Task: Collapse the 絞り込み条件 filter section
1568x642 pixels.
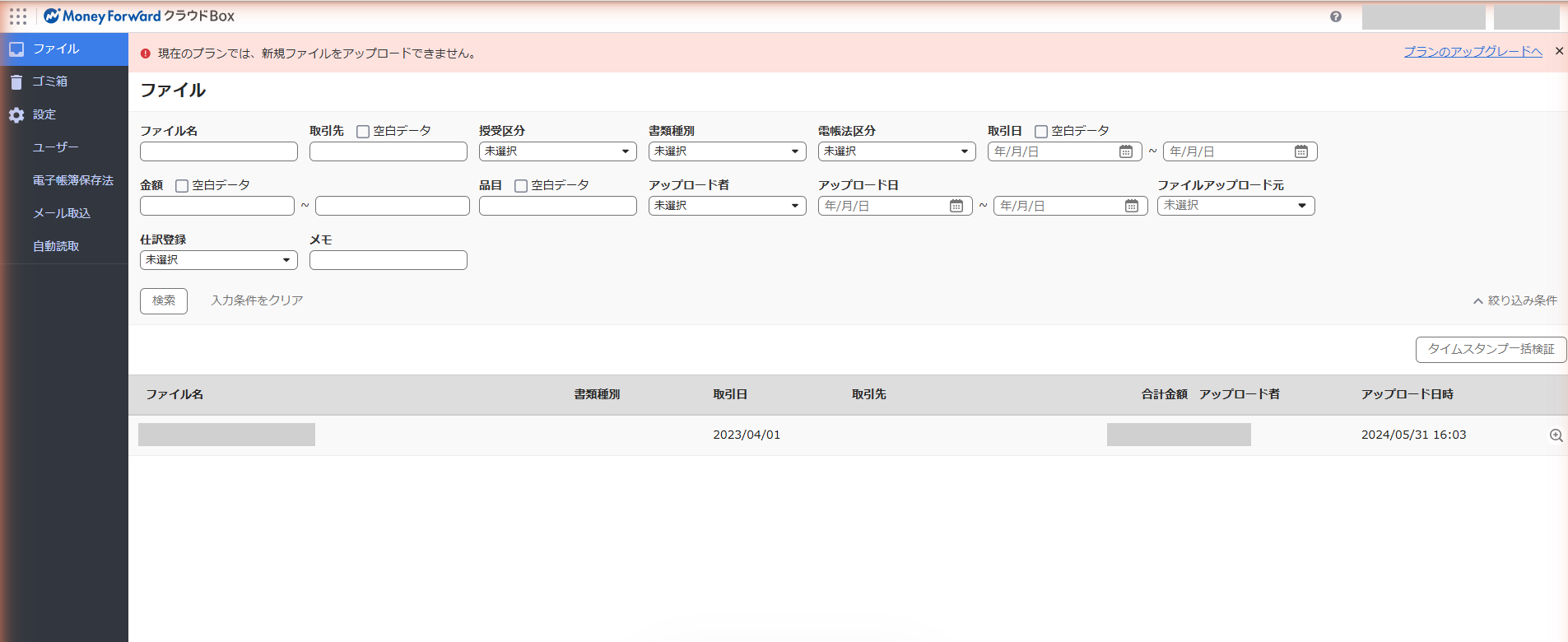Action: (x=1515, y=300)
